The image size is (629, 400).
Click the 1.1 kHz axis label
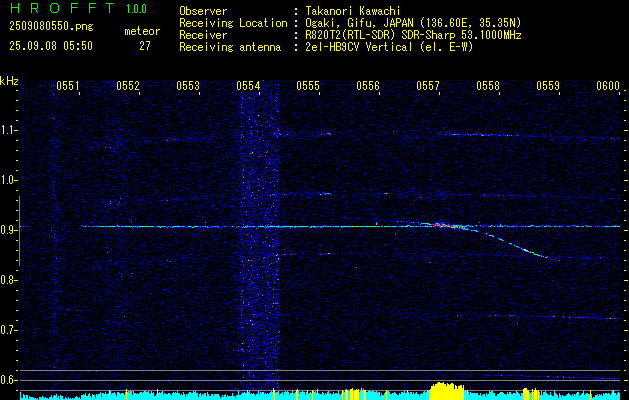coord(8,130)
